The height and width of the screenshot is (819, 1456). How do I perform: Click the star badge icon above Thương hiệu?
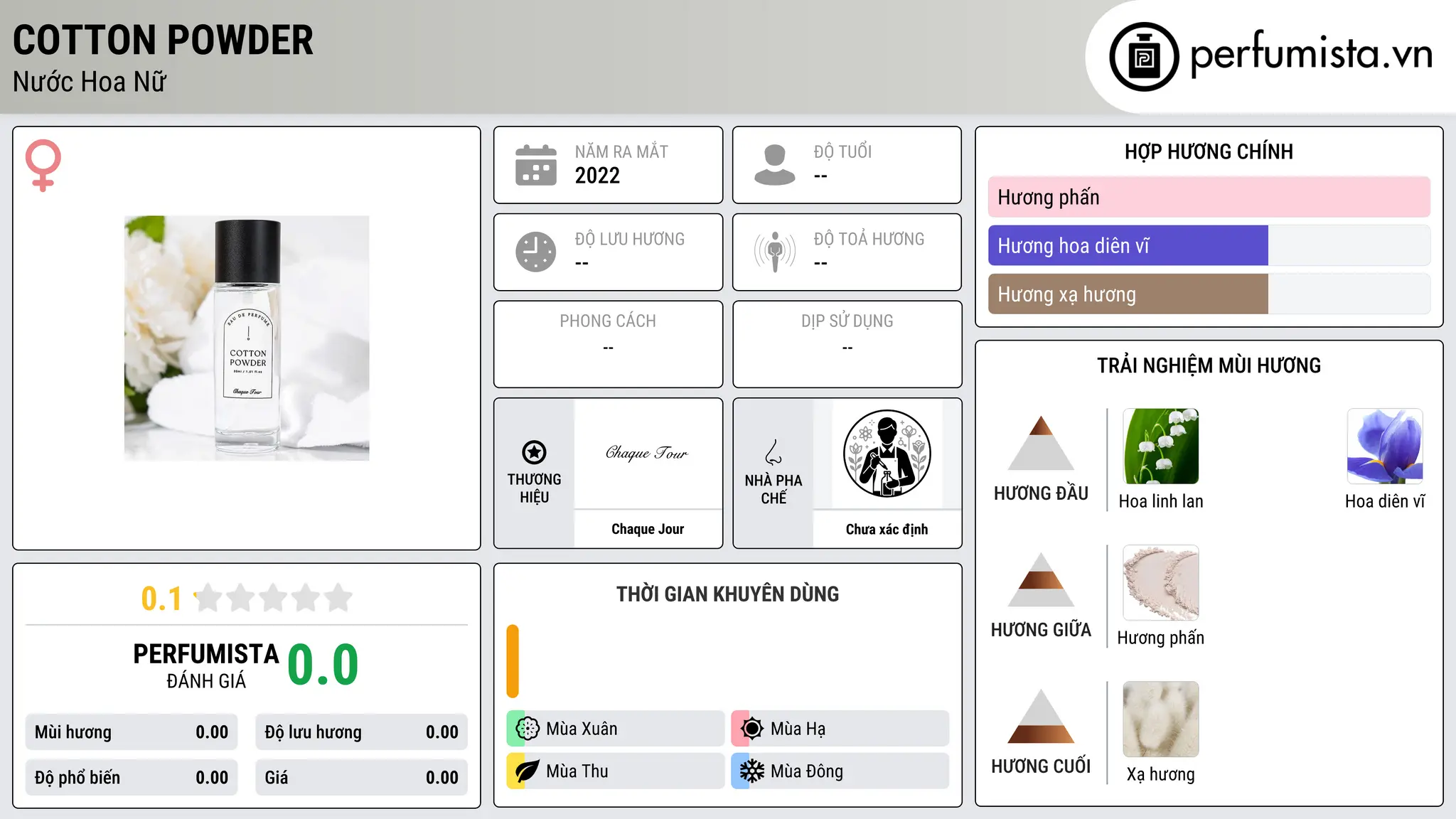point(534,452)
